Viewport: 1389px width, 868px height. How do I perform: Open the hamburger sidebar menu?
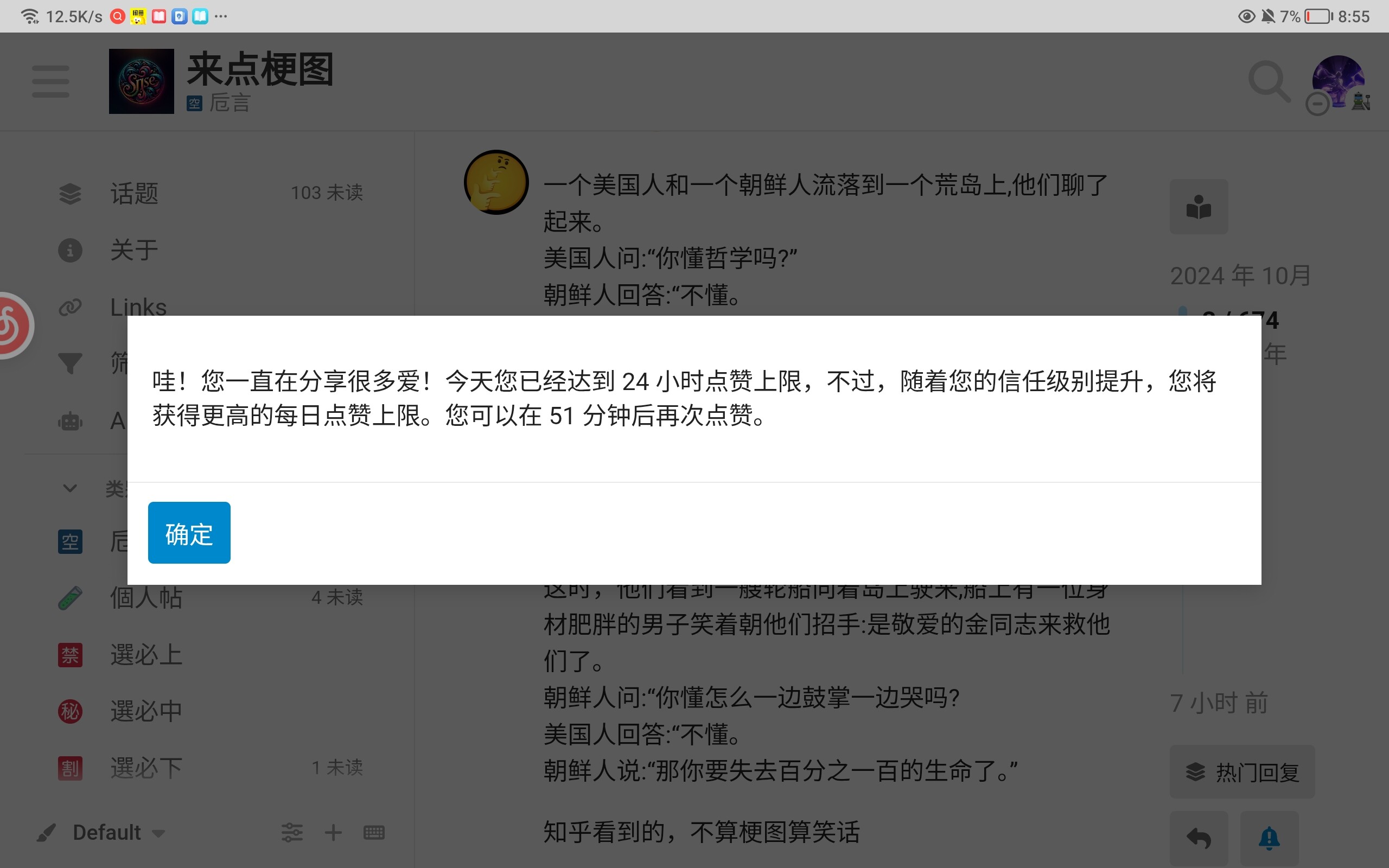click(50, 81)
